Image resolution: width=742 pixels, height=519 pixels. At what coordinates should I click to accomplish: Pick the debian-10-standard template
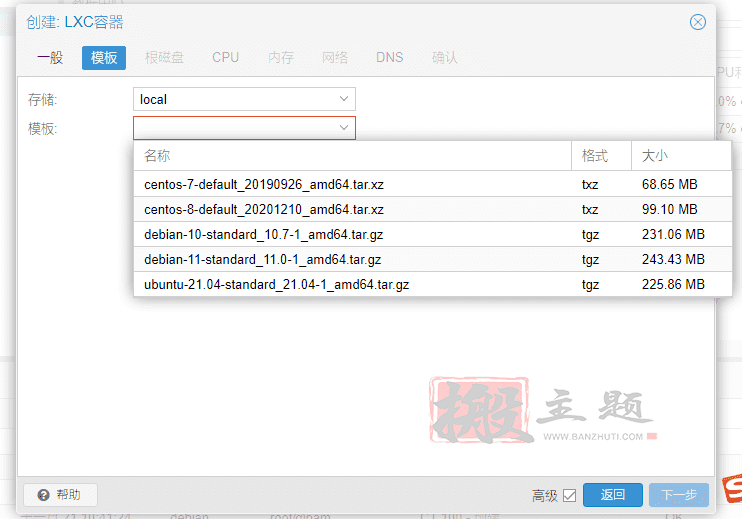262,235
